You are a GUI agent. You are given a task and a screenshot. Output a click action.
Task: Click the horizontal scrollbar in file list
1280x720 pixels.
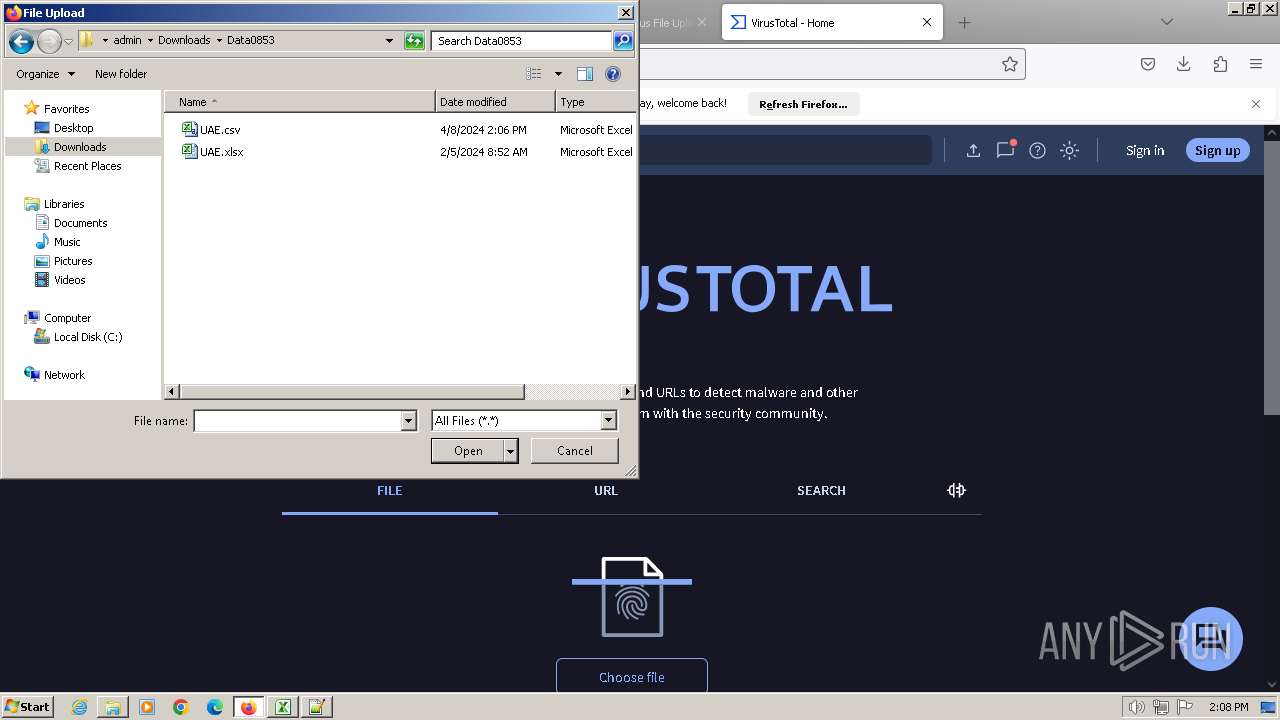[x=351, y=392]
